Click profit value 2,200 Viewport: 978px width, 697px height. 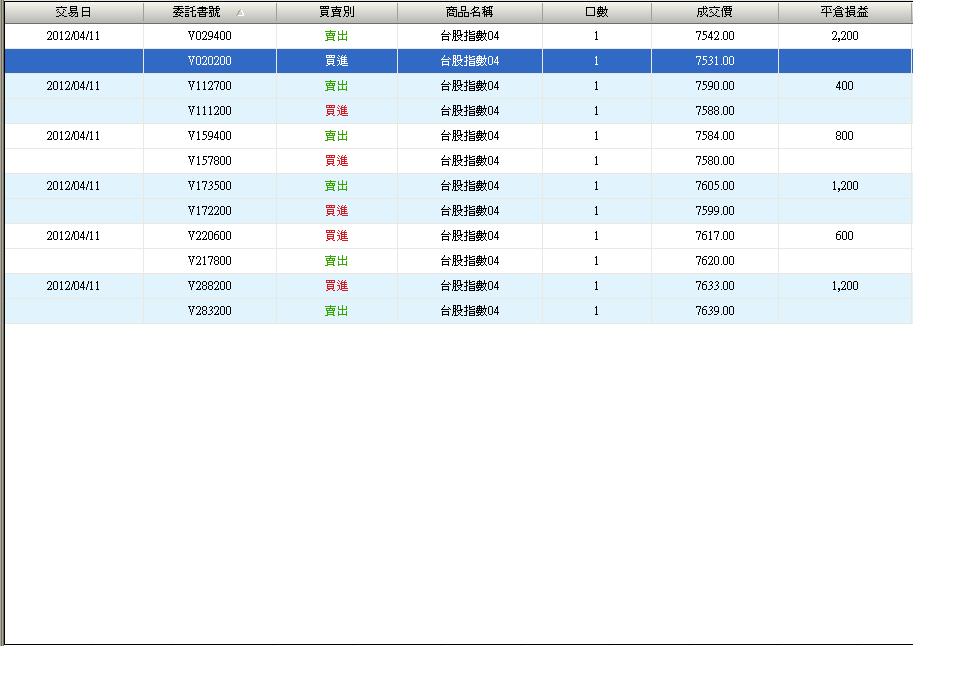coord(845,36)
